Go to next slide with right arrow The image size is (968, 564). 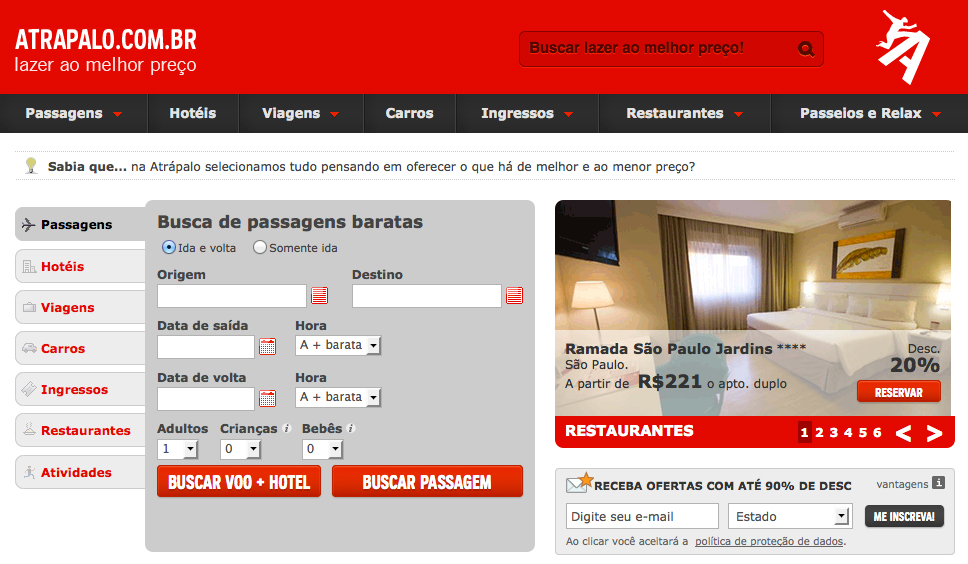[934, 433]
